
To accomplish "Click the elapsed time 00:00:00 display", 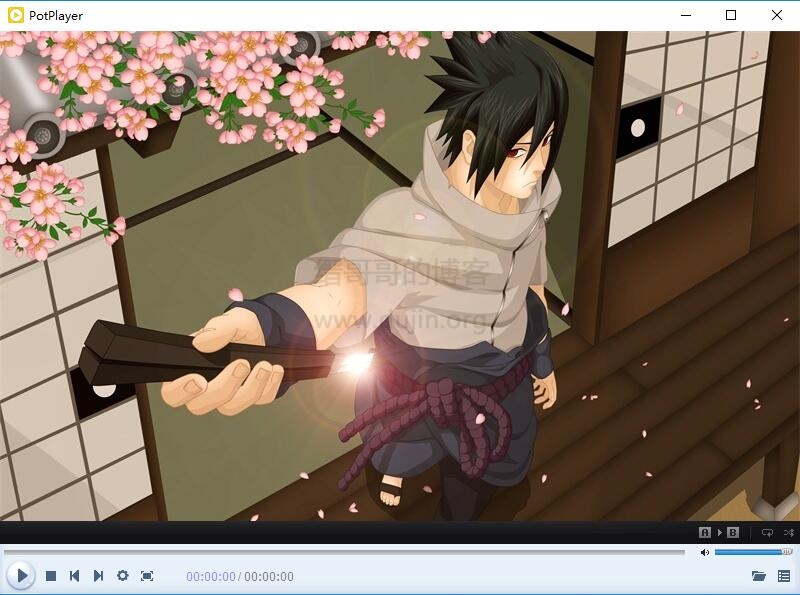I will (x=211, y=577).
